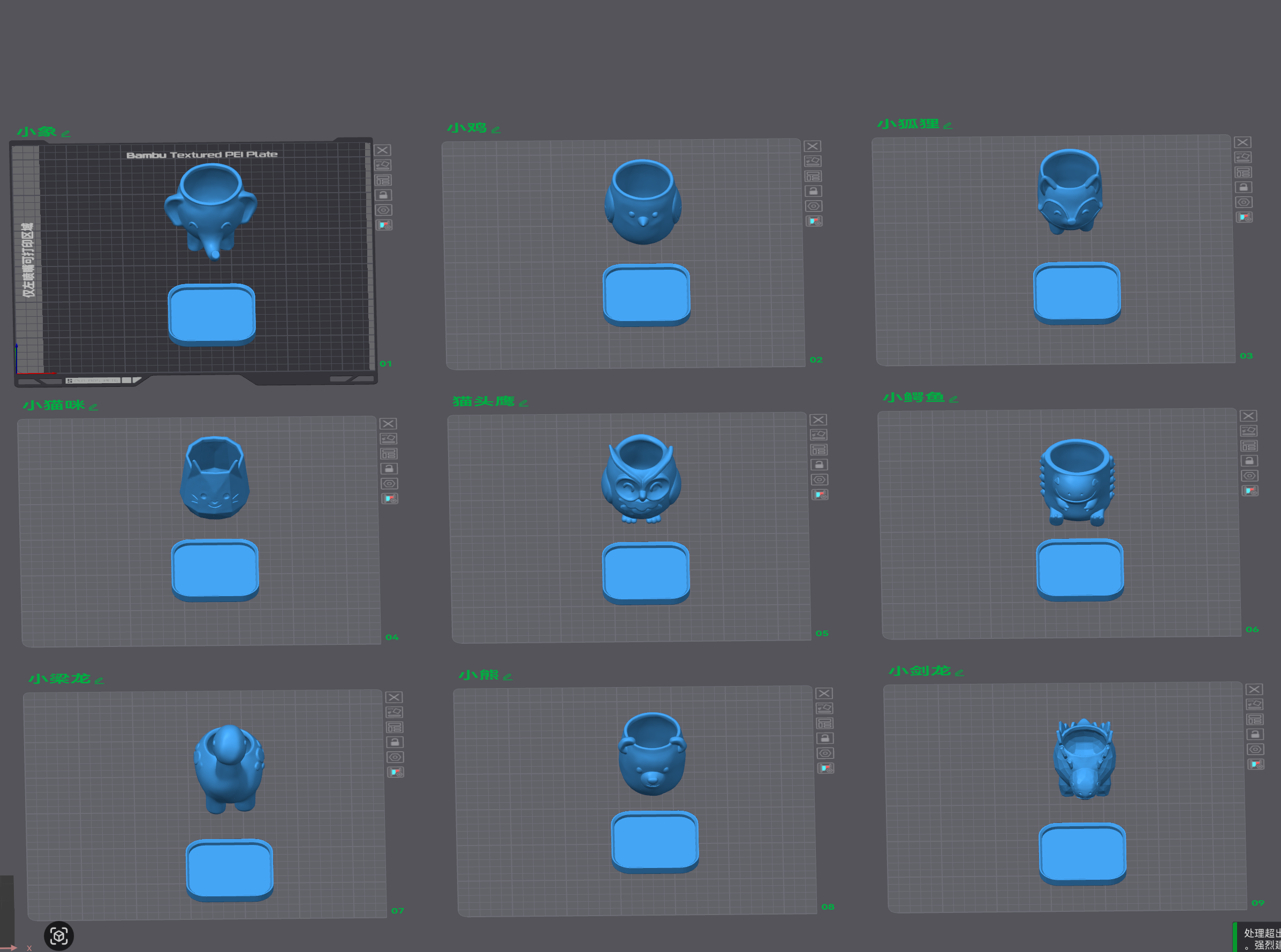Lock plate 06 小鳄鱼
Image resolution: width=1281 pixels, height=952 pixels.
coord(1249,461)
